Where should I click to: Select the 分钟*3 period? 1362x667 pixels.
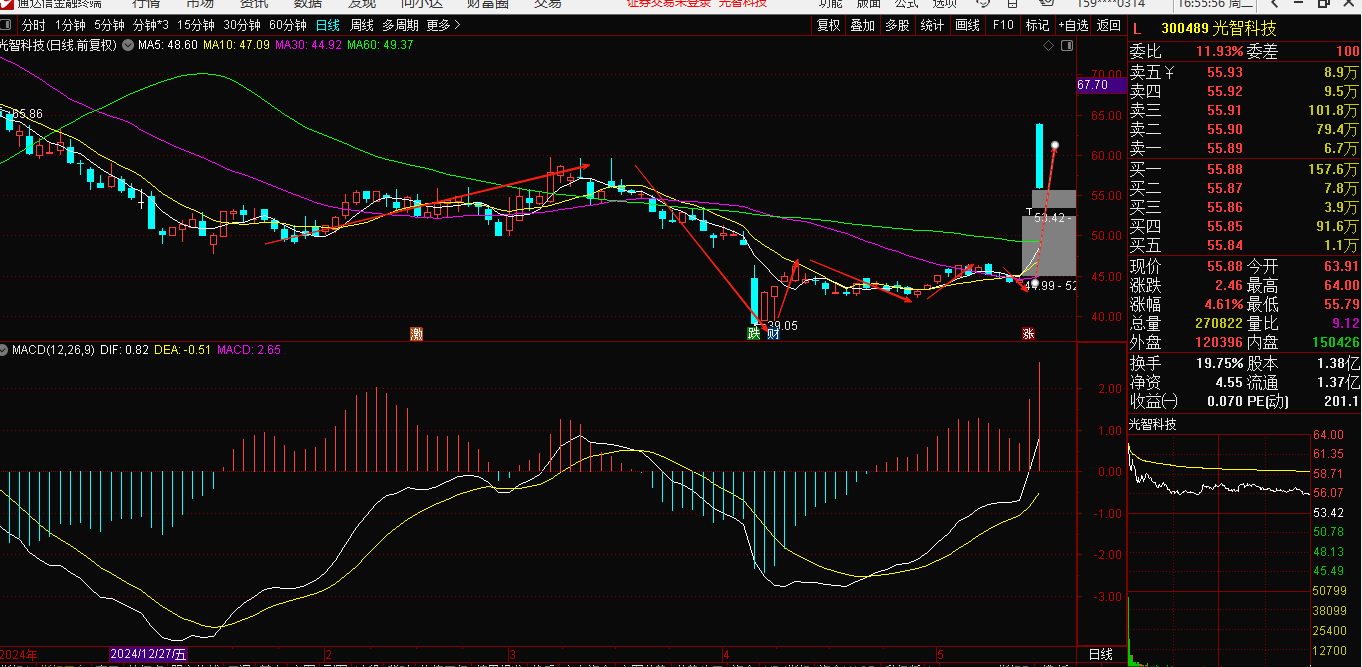(151, 25)
